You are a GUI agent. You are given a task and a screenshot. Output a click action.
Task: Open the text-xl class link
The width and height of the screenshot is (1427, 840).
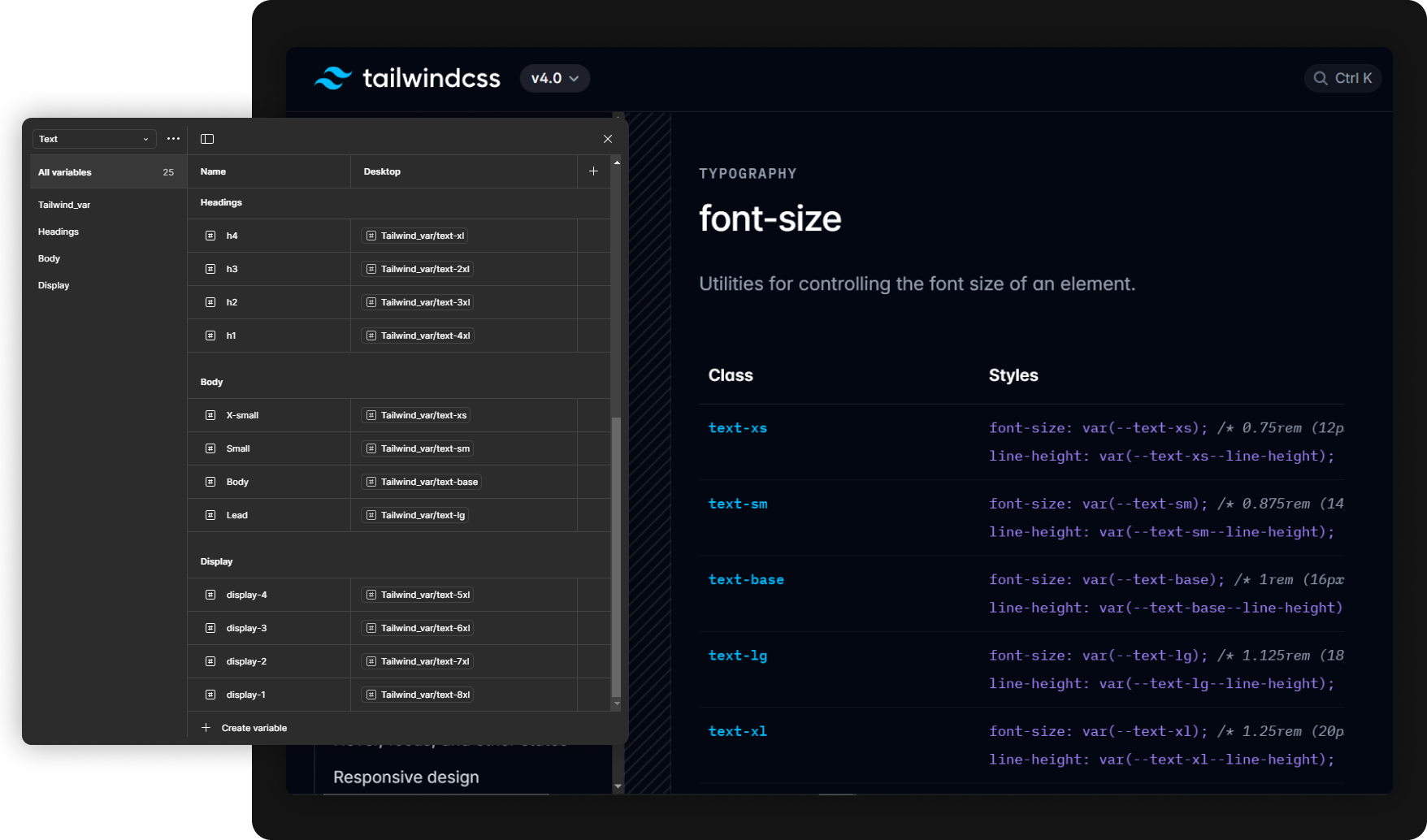tap(738, 731)
